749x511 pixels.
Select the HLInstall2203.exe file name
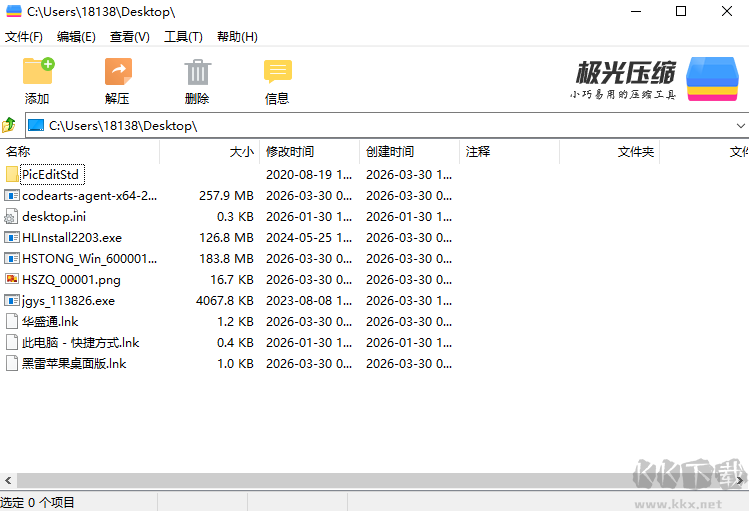point(72,237)
